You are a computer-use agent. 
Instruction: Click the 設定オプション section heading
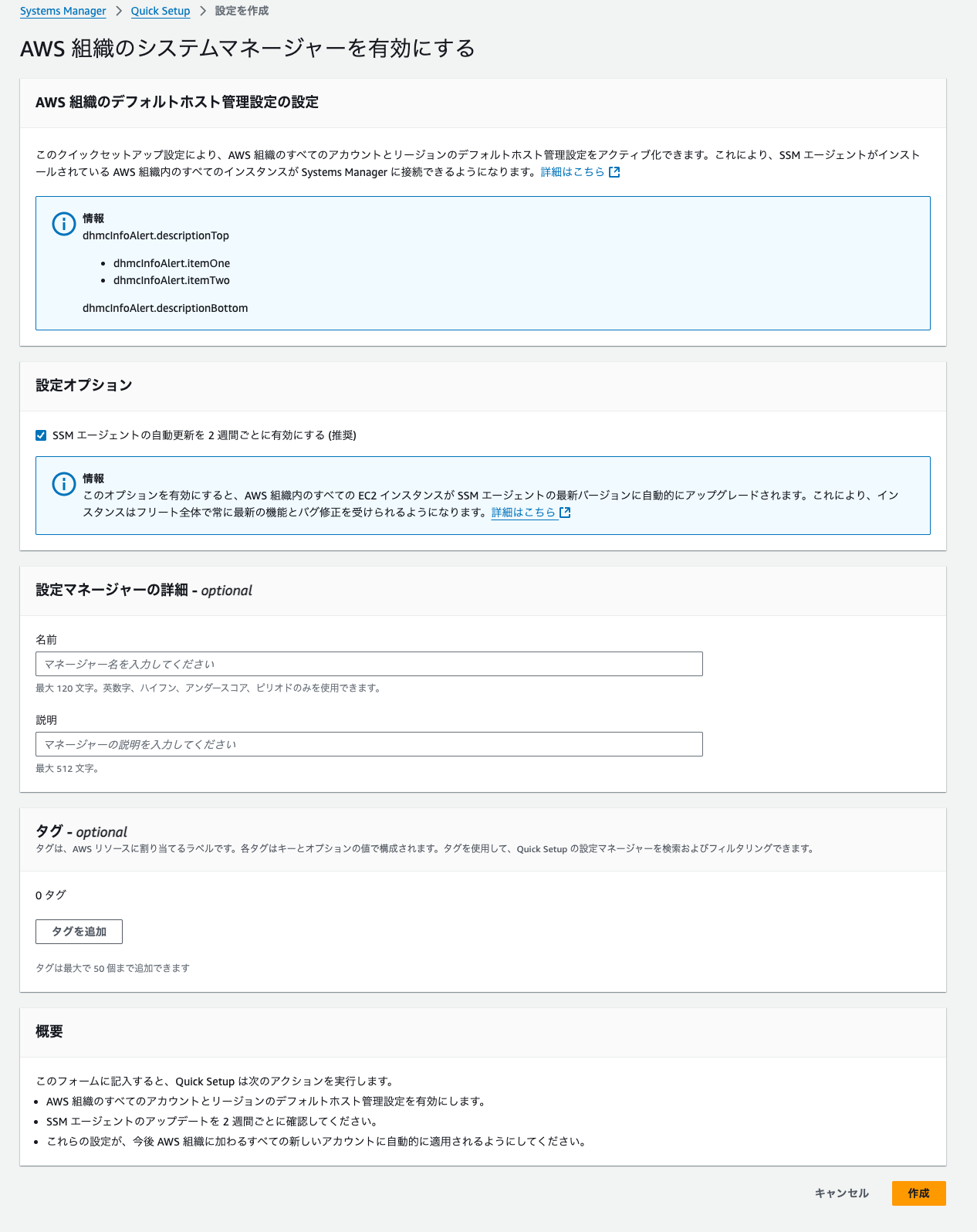[84, 385]
